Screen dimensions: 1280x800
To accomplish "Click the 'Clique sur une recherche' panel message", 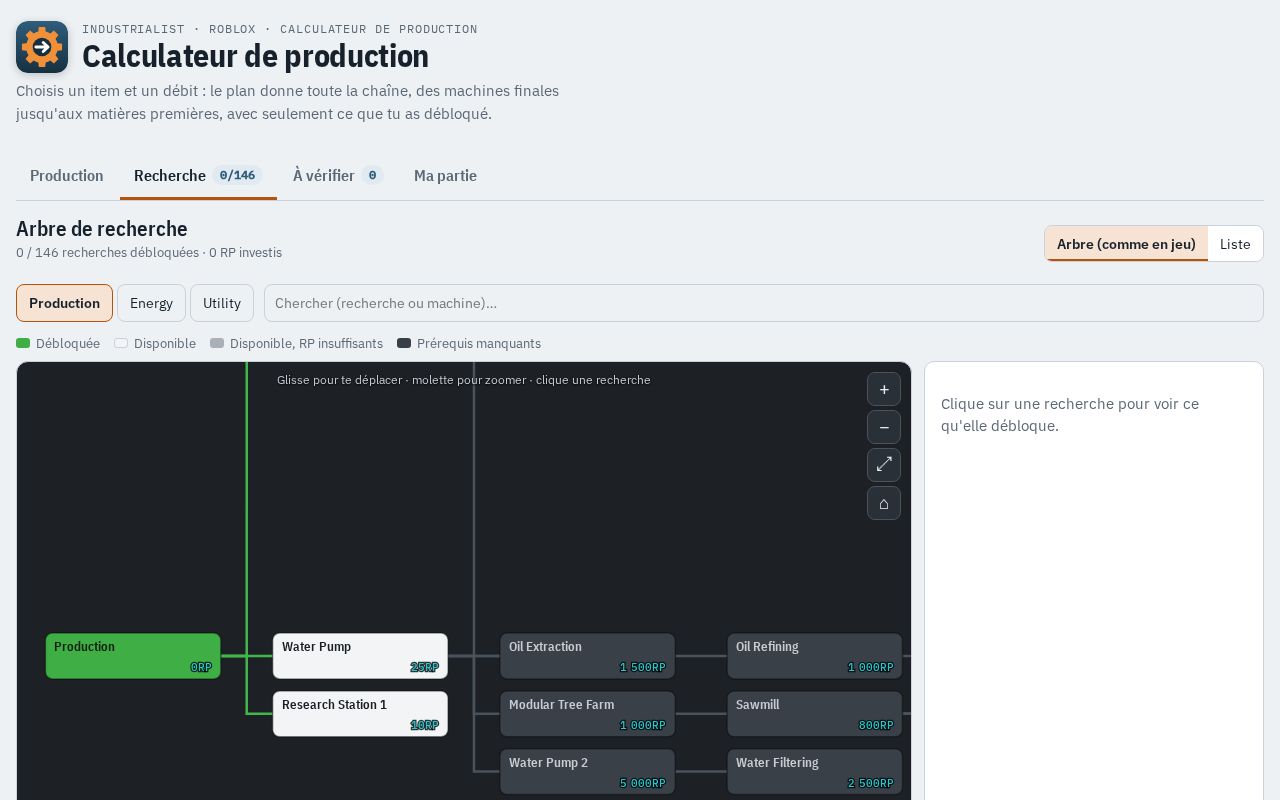I will click(1070, 415).
